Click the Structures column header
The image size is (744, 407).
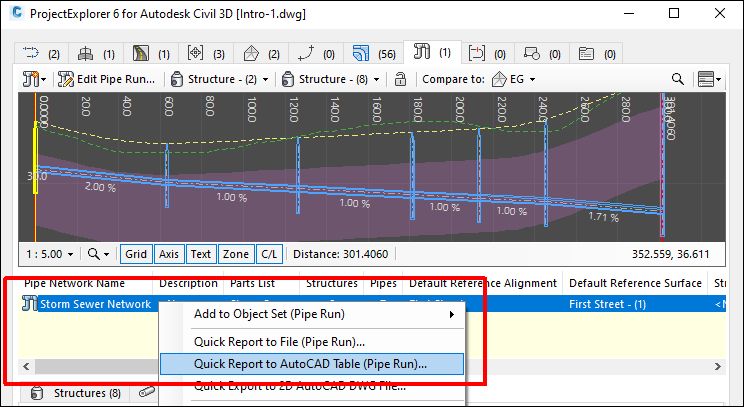click(332, 283)
